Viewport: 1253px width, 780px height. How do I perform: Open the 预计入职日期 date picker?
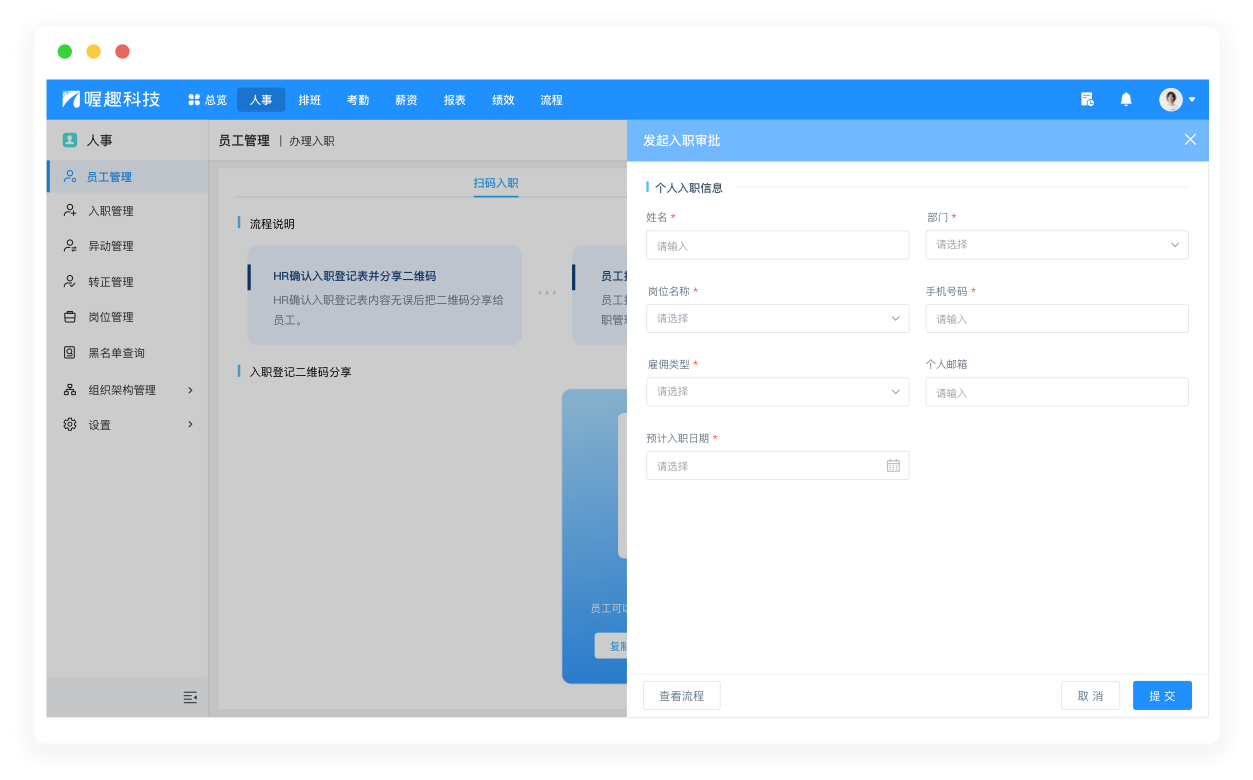pos(778,466)
